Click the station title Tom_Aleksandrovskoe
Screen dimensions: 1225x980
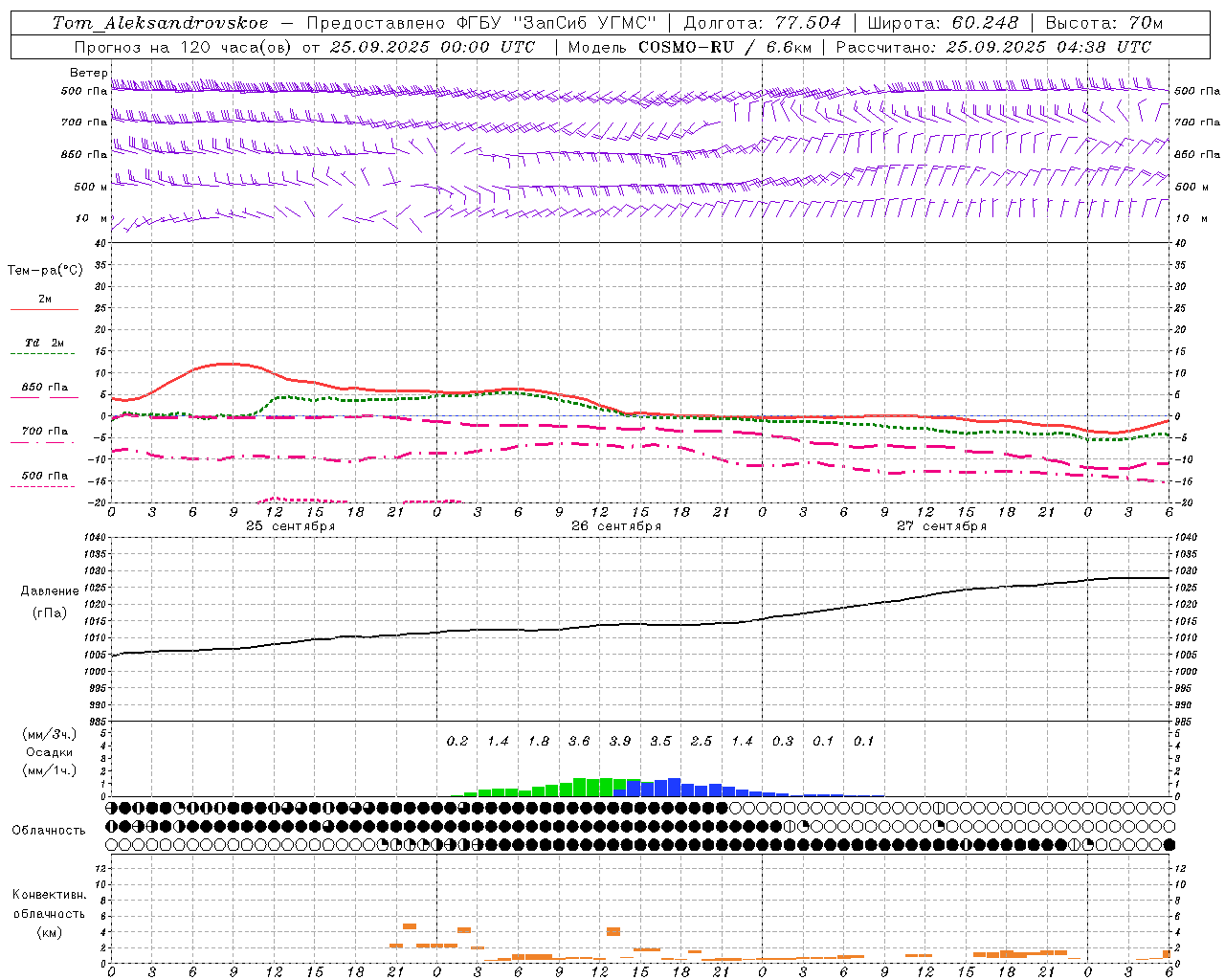pyautogui.click(x=161, y=23)
